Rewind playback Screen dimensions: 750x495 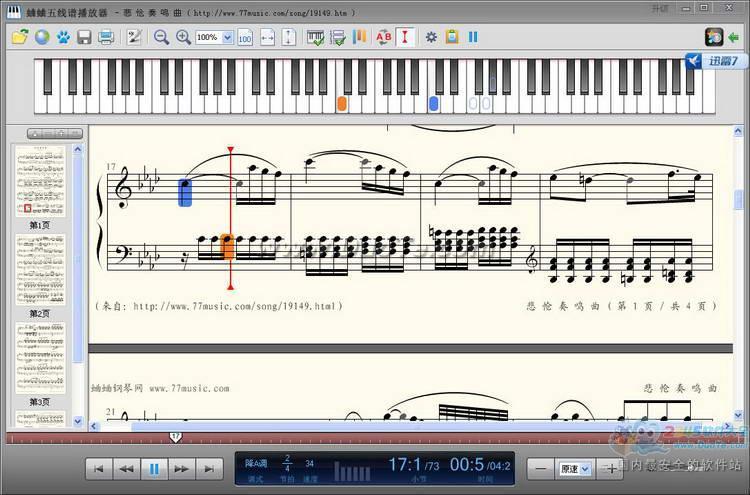click(x=126, y=469)
